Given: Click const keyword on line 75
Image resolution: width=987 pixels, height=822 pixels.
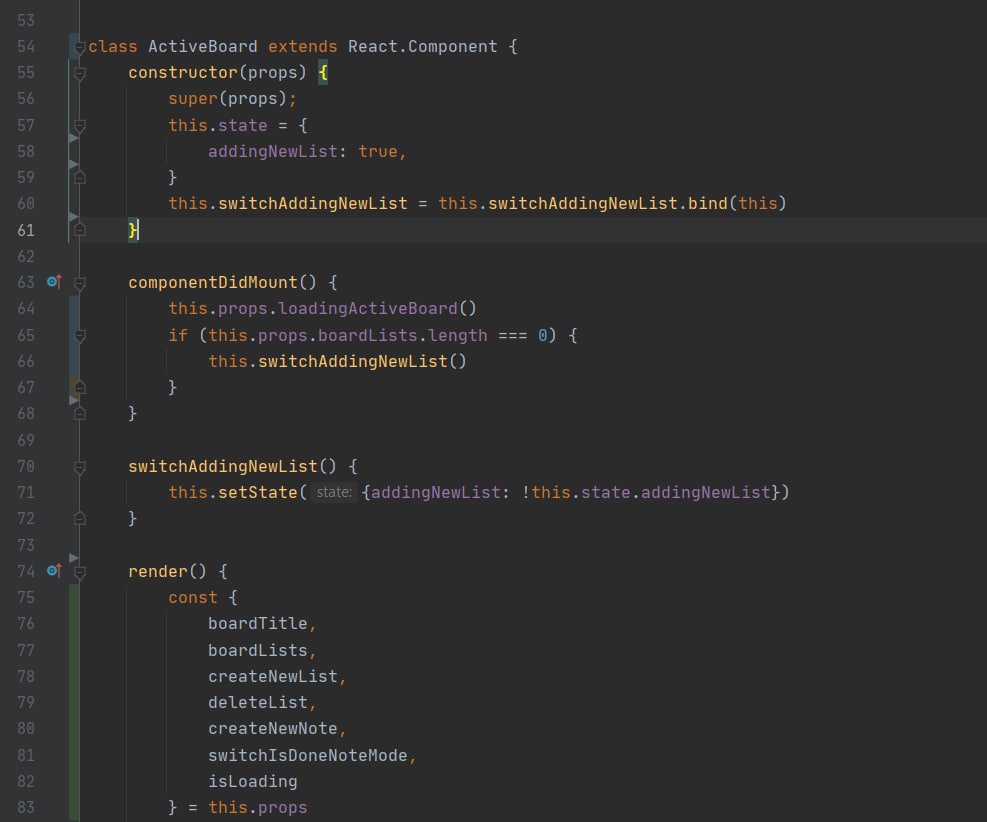Looking at the screenshot, I should tap(193, 598).
